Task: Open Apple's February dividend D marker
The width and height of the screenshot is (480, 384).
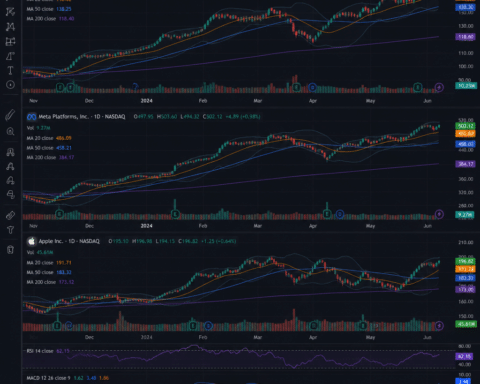Action: coord(208,325)
